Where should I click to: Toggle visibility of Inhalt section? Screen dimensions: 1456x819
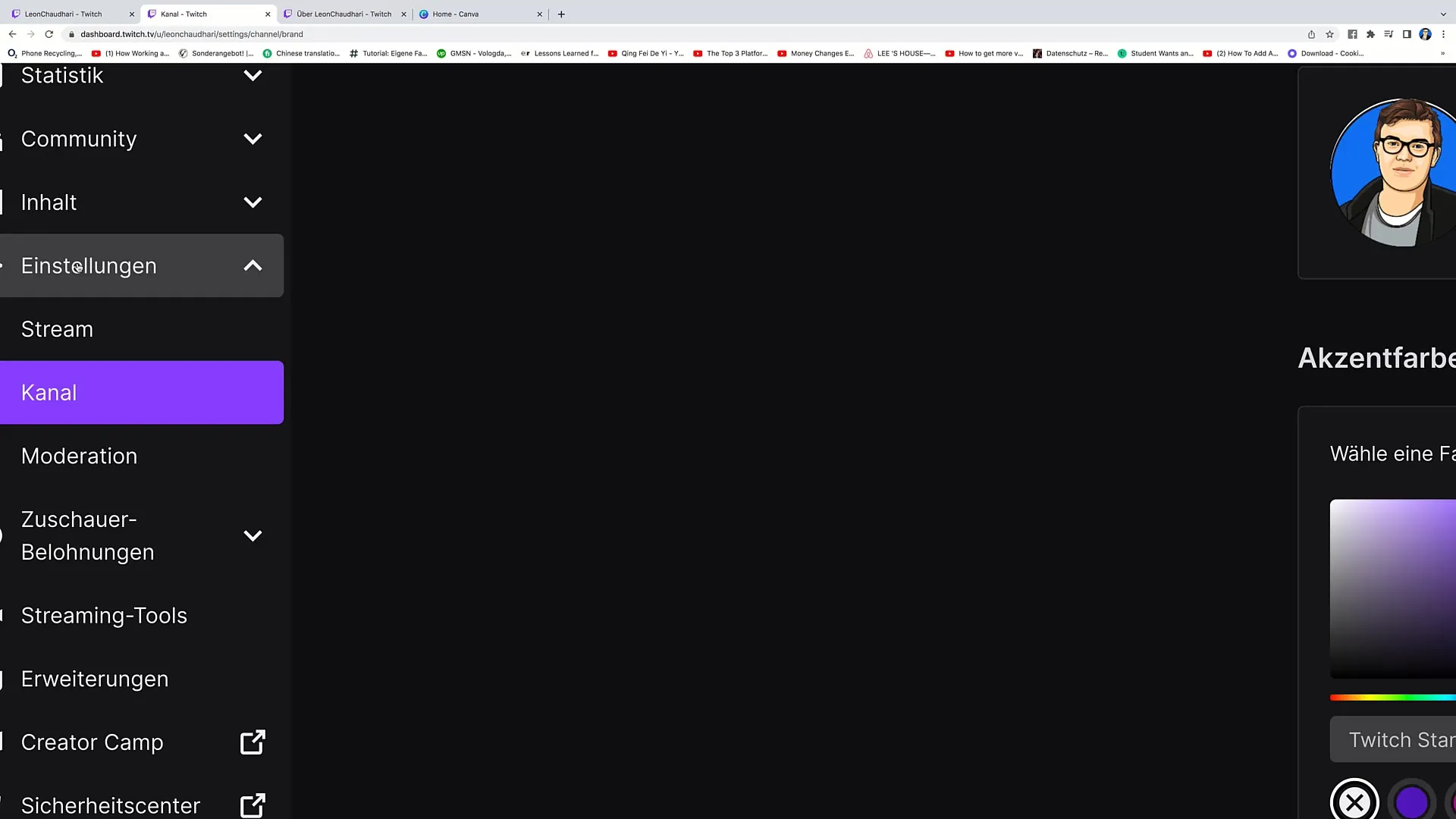click(253, 202)
